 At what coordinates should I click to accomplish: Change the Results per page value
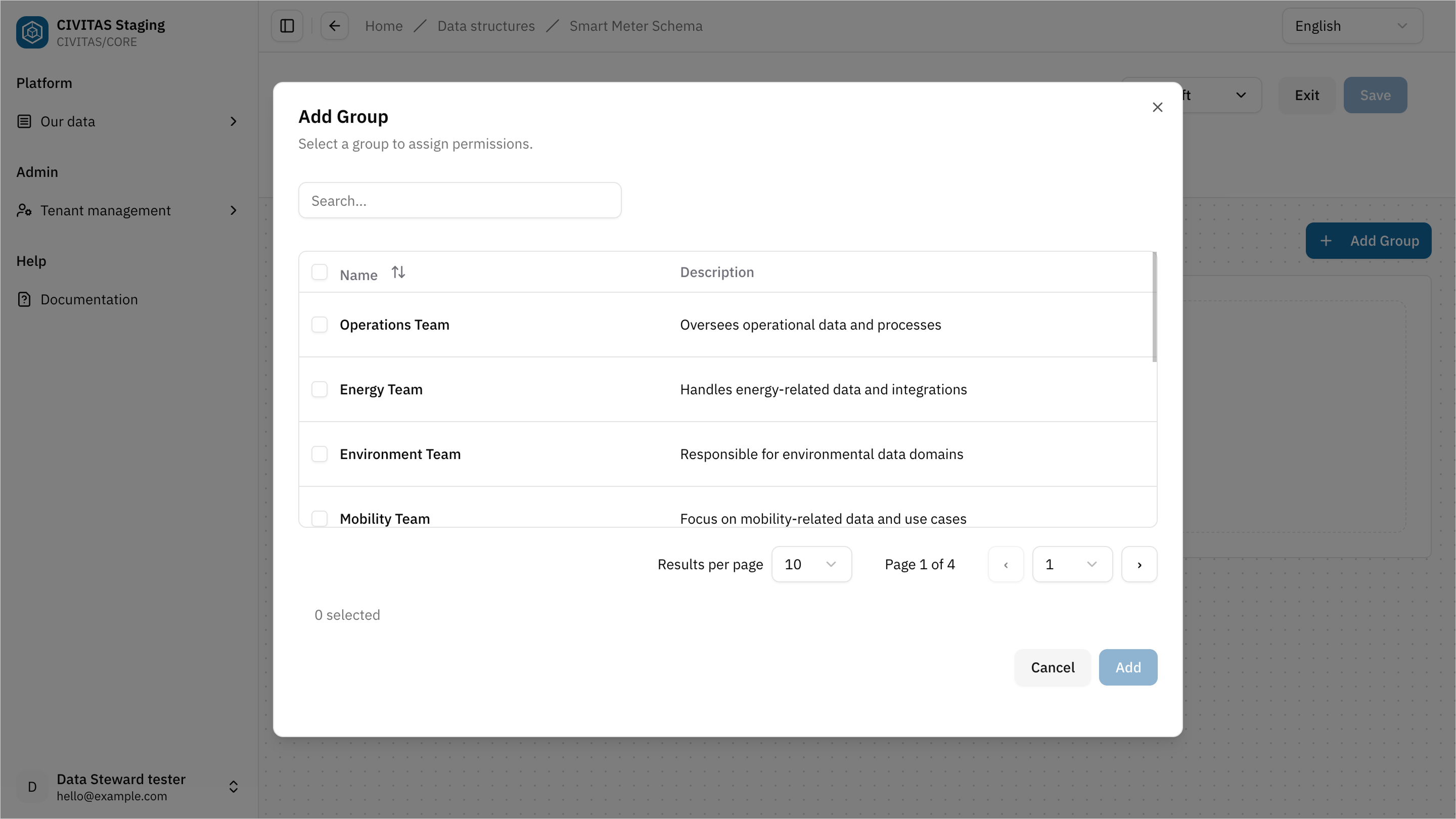click(811, 564)
